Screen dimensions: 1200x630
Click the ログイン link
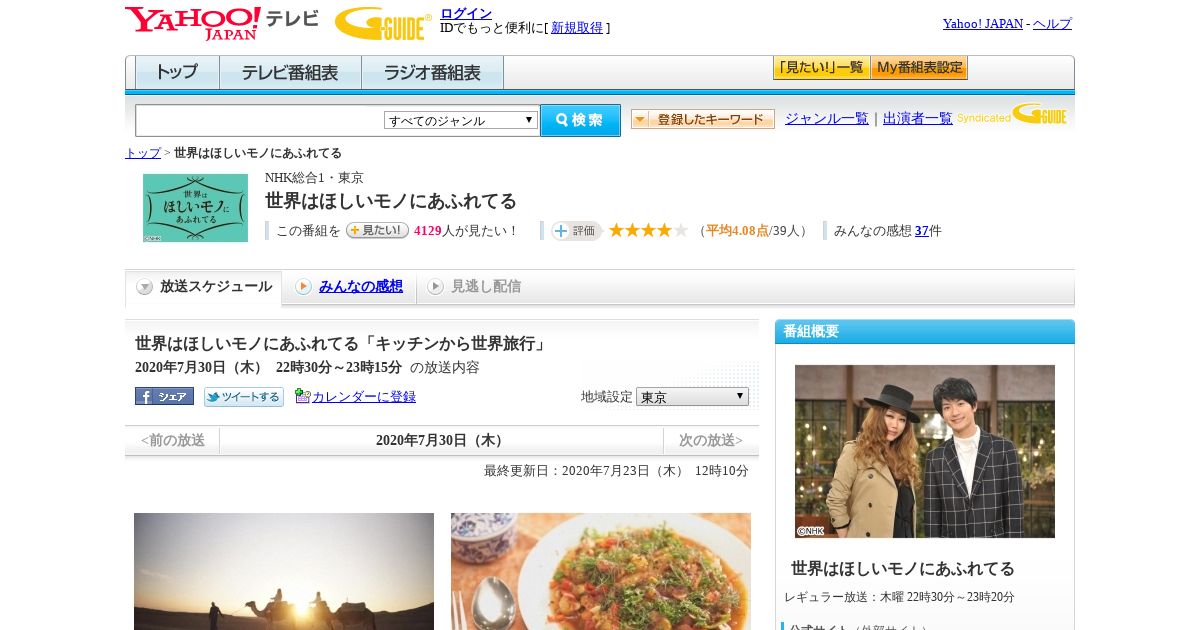(x=466, y=13)
